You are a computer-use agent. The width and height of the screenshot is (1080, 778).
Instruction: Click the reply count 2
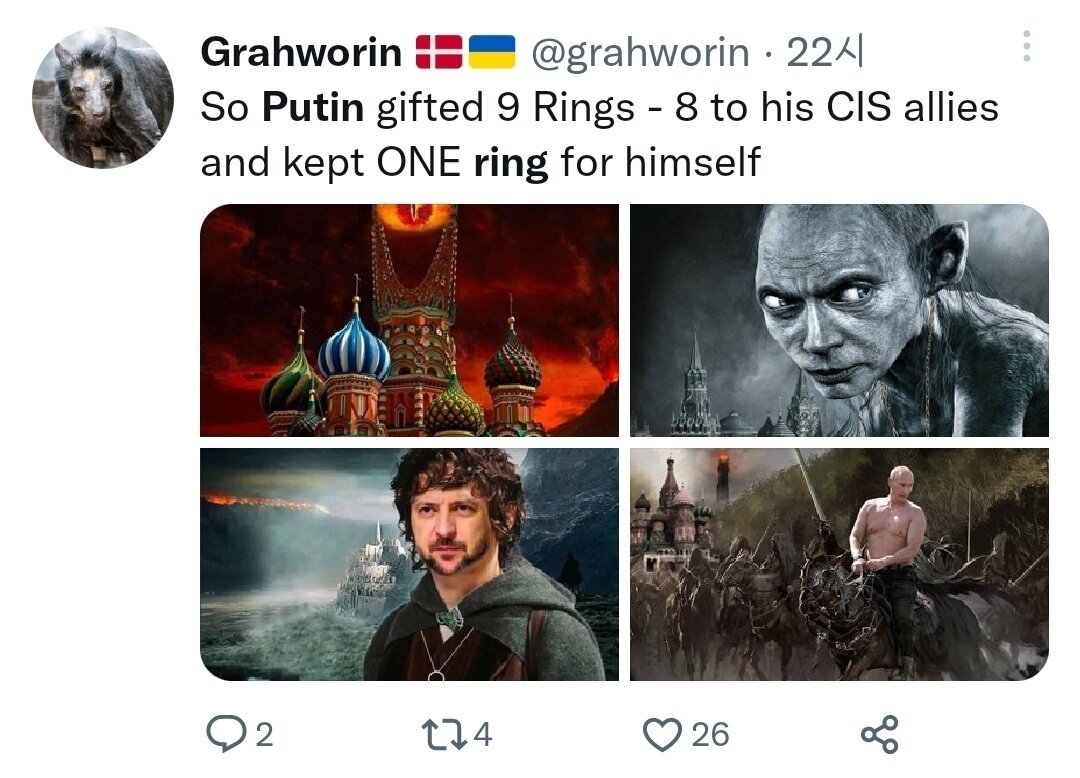coord(264,735)
